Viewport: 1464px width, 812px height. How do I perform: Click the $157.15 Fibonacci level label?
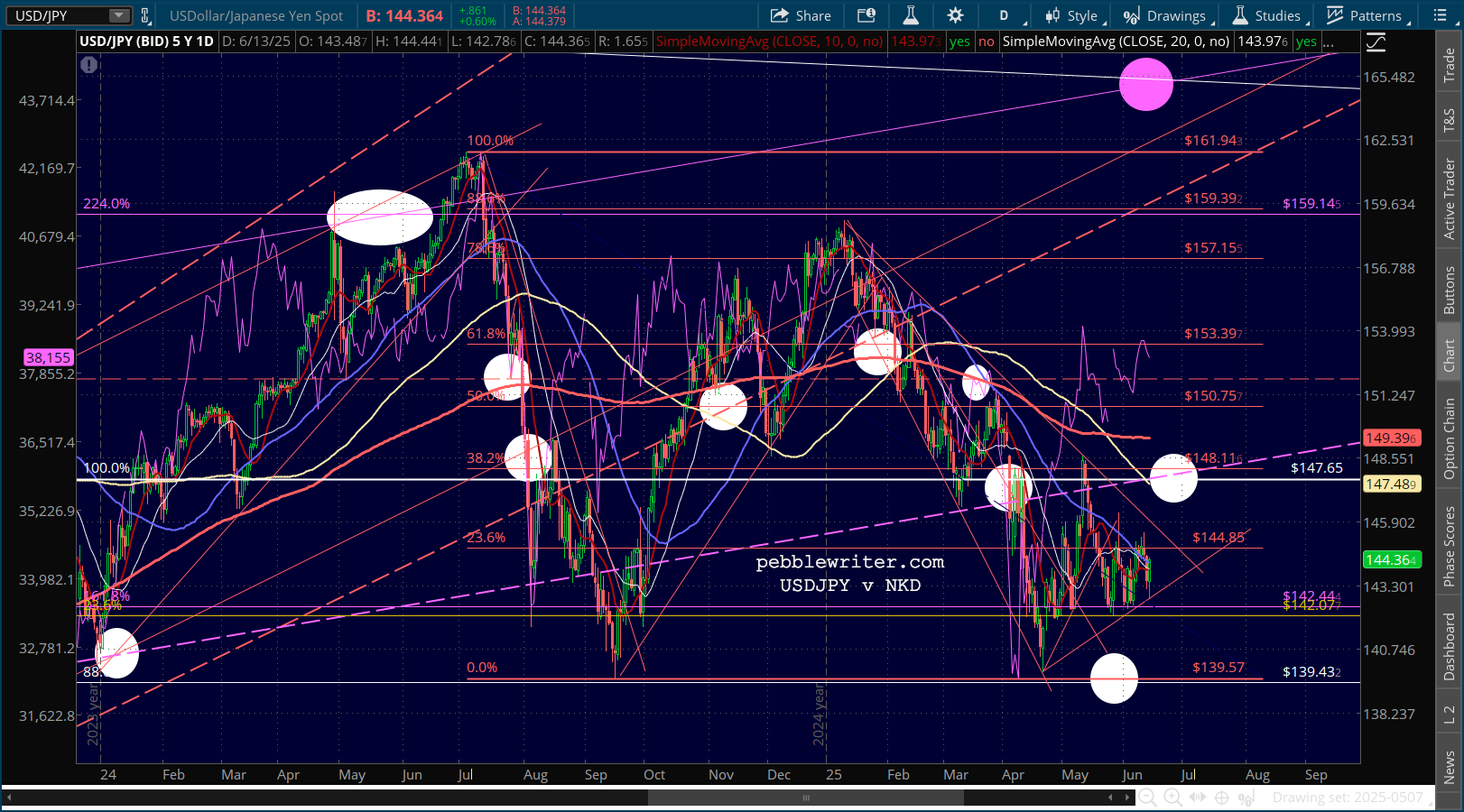[1214, 248]
